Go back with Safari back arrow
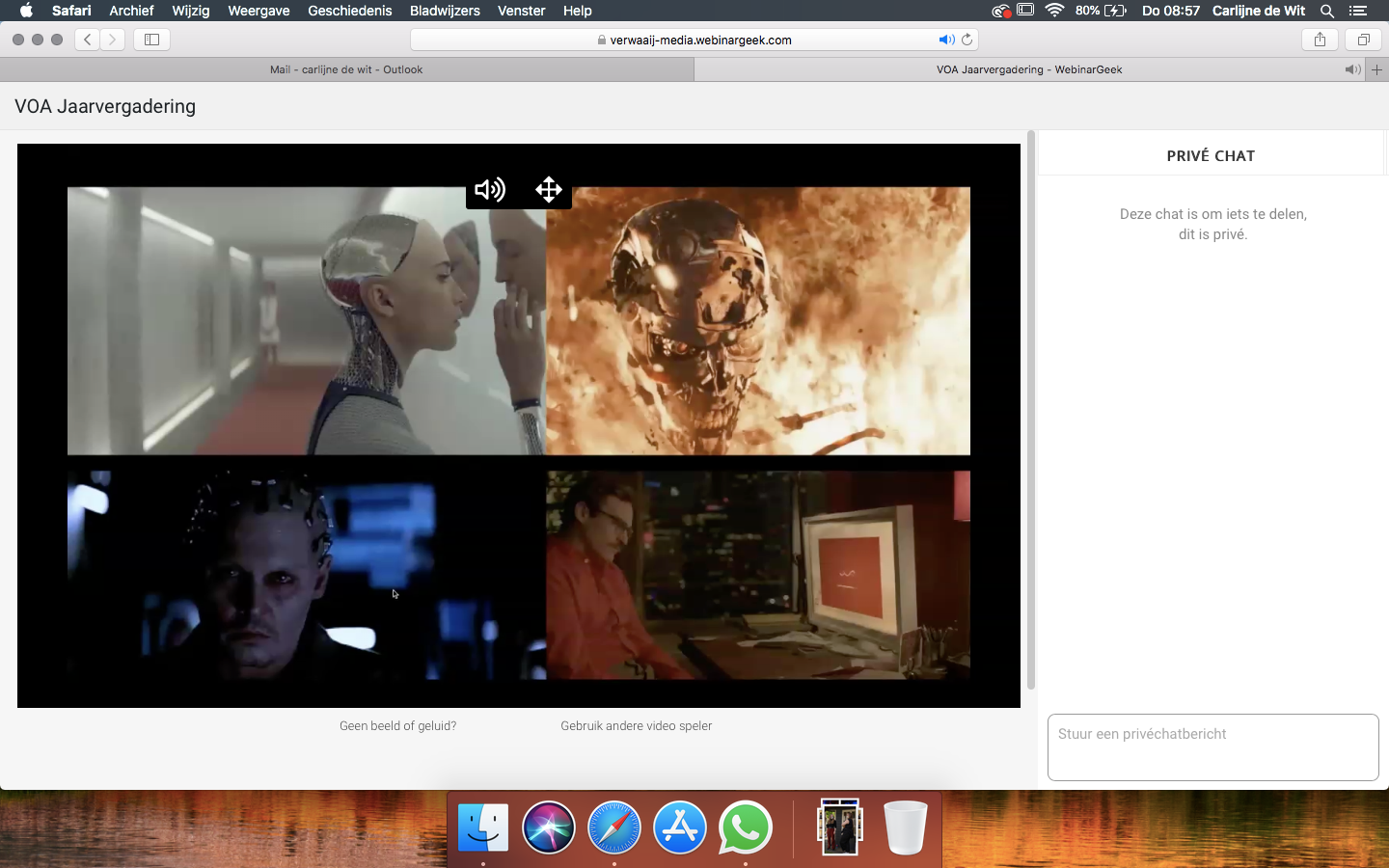 [x=88, y=40]
